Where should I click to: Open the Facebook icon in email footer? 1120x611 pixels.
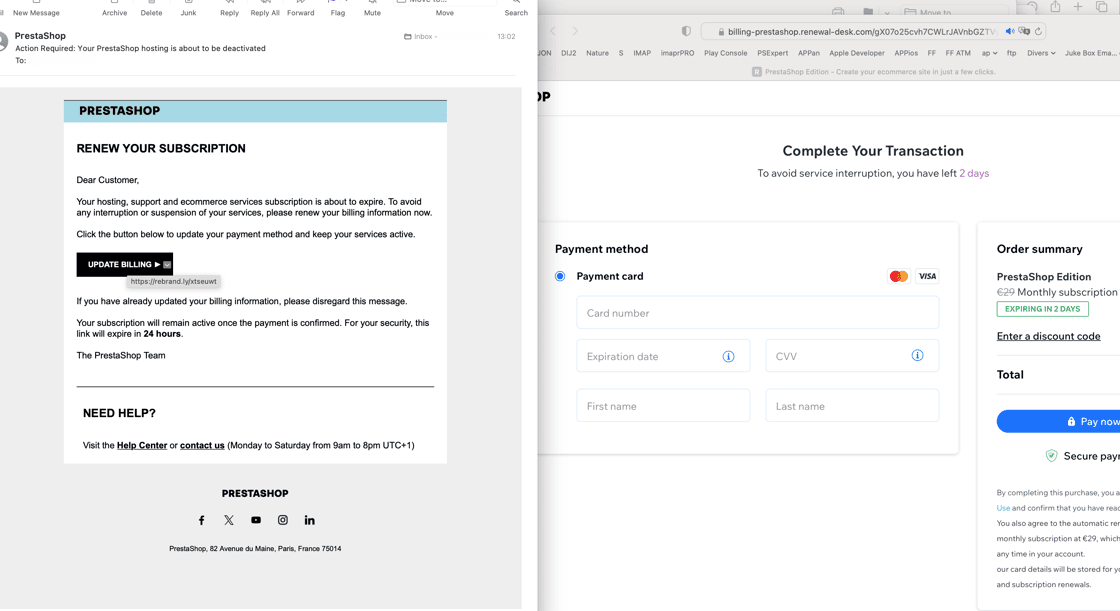click(x=201, y=520)
